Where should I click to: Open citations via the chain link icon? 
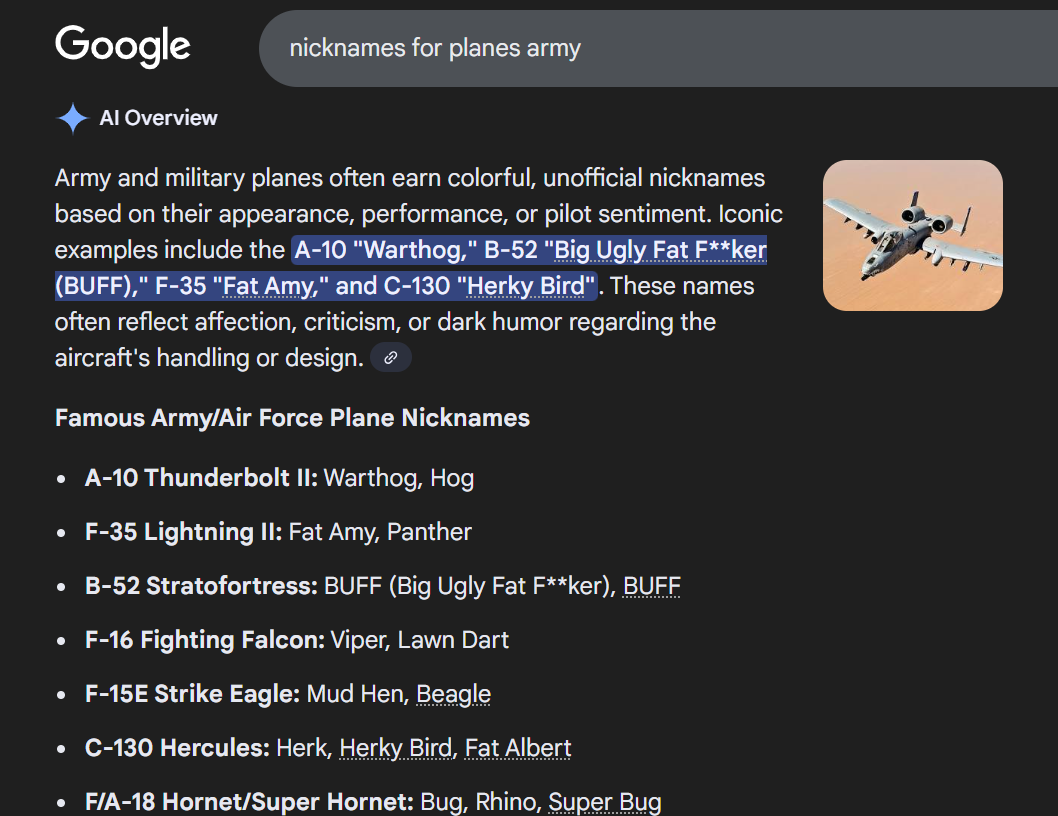coord(390,357)
